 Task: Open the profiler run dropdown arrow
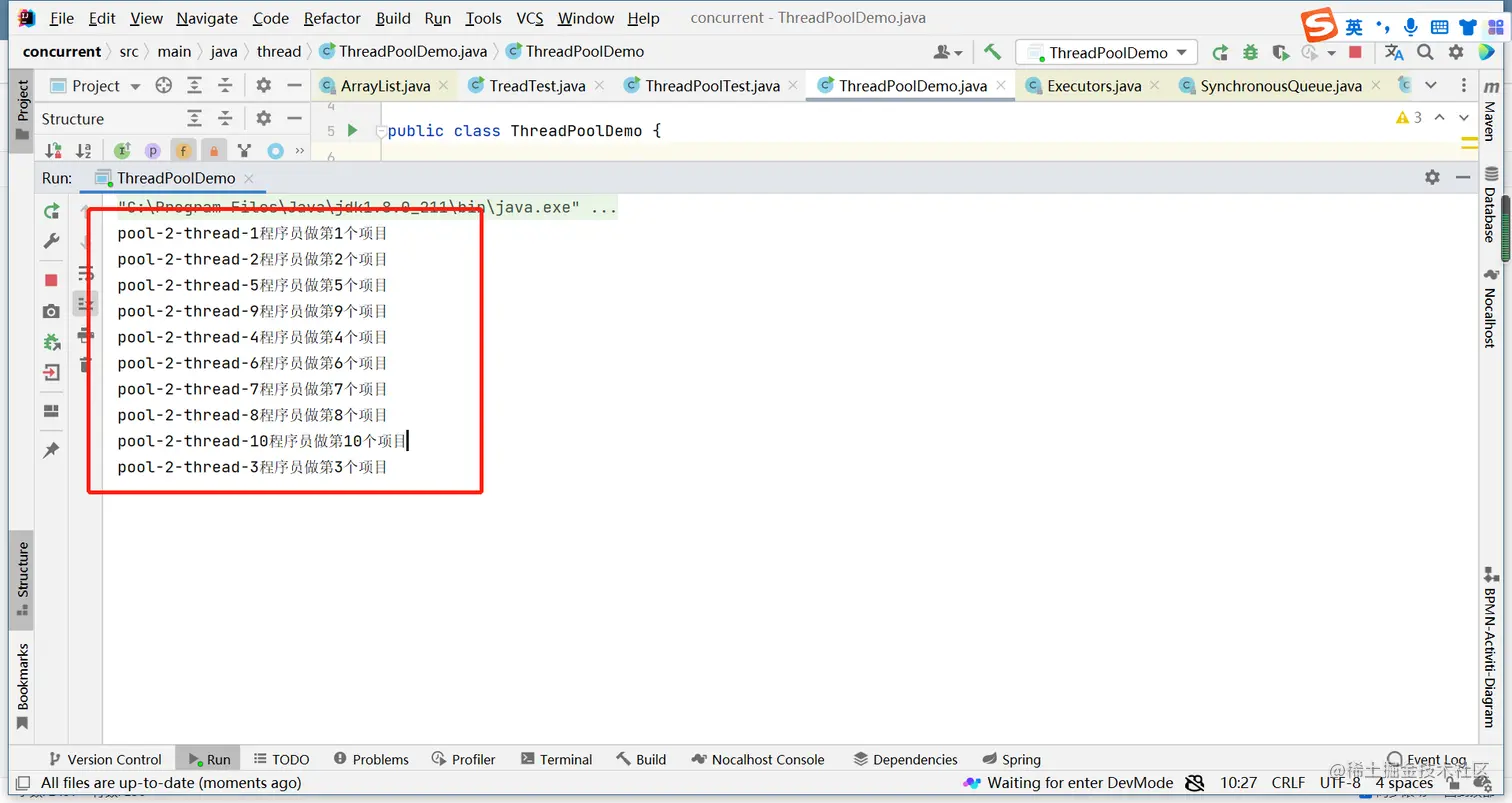[x=1332, y=52]
